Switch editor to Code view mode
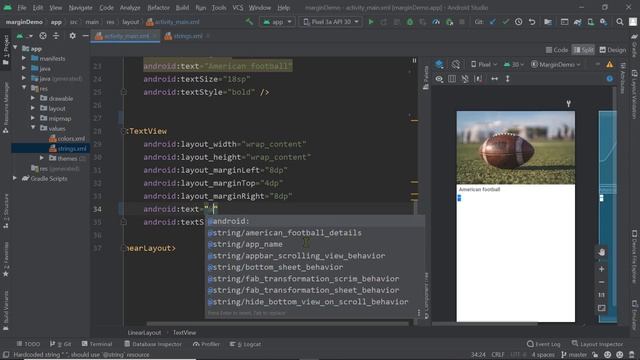Viewport: 640px width, 360px height. 556,50
